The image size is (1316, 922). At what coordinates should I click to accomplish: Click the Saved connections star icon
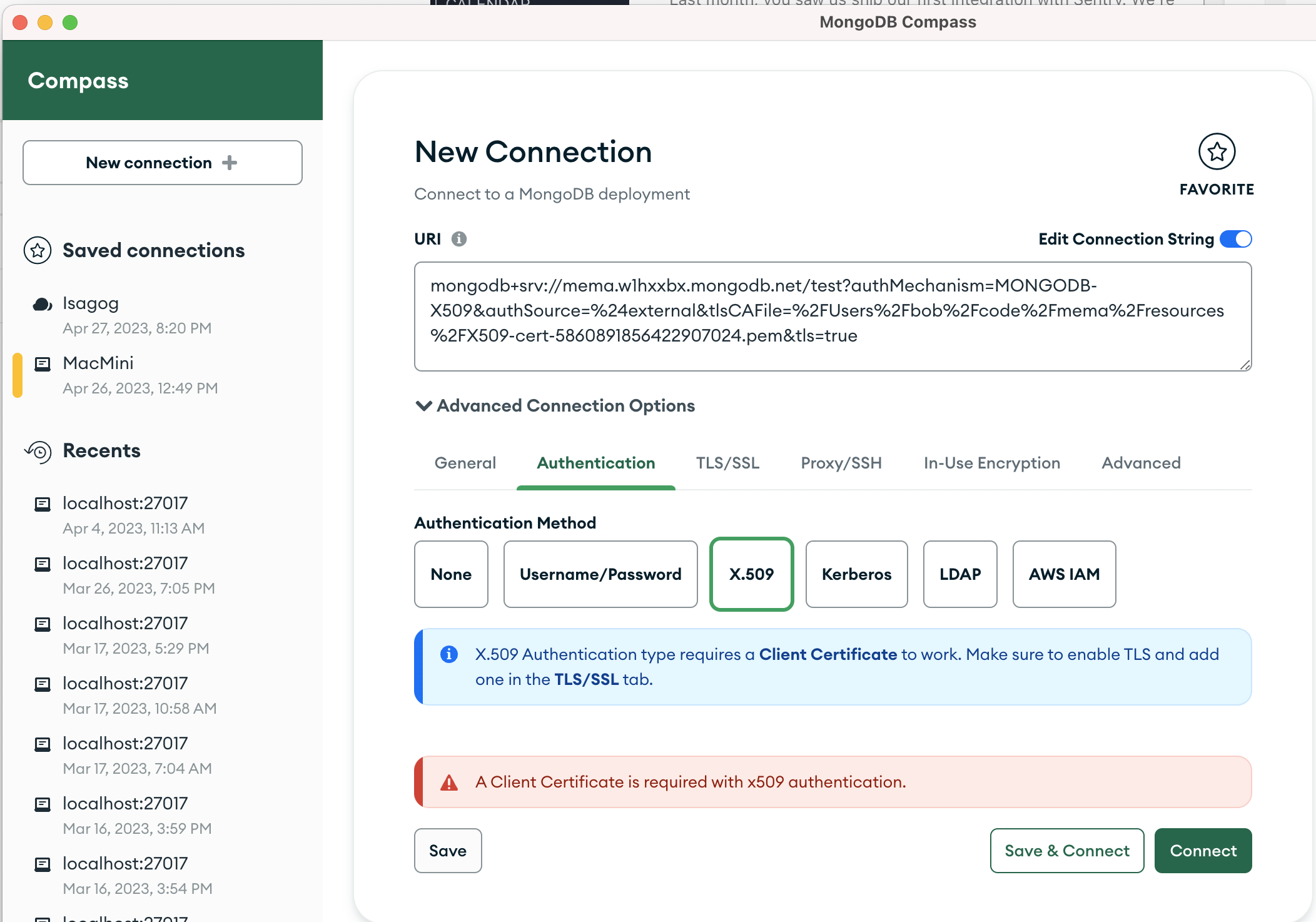tap(38, 250)
